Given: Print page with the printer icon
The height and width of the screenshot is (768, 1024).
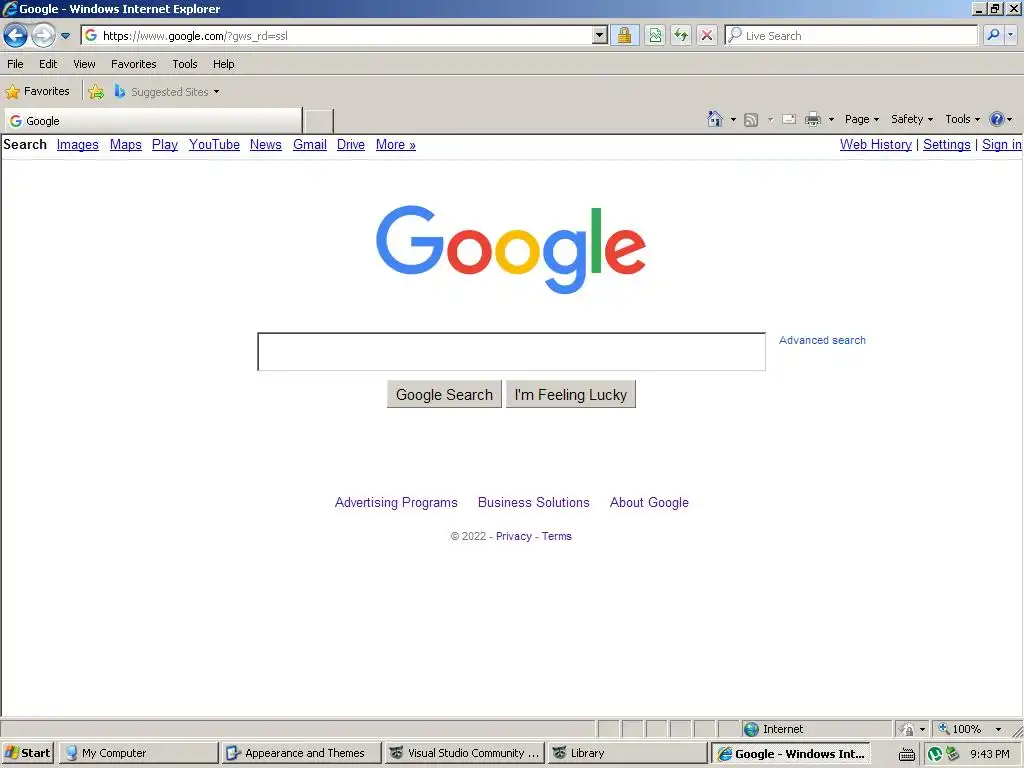Looking at the screenshot, I should point(813,120).
